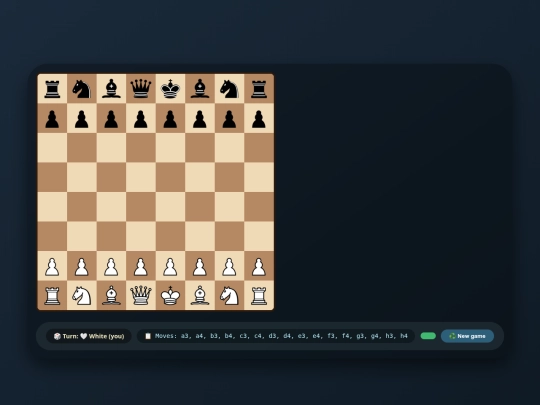Click the black rook on a8
This screenshot has height=405, width=540.
52,89
